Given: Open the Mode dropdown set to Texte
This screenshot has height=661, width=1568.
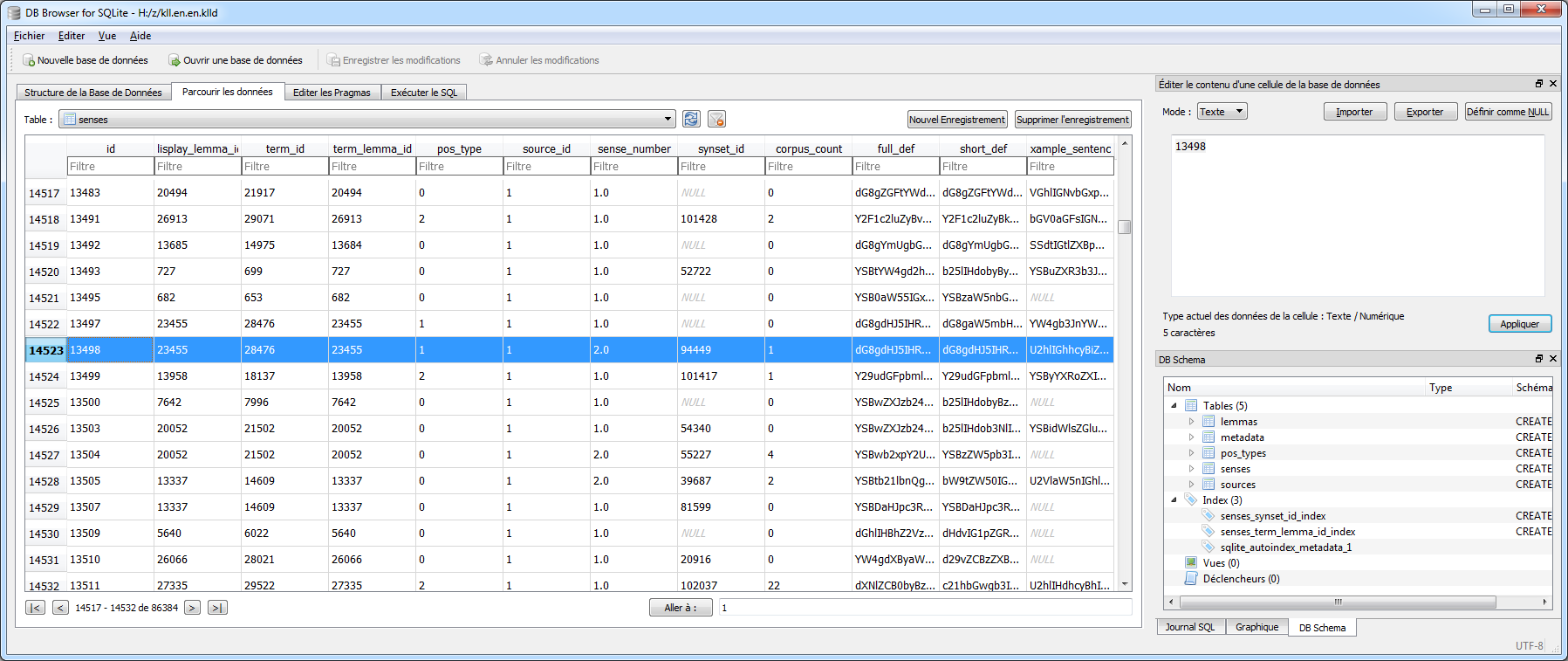Looking at the screenshot, I should tap(1221, 112).
